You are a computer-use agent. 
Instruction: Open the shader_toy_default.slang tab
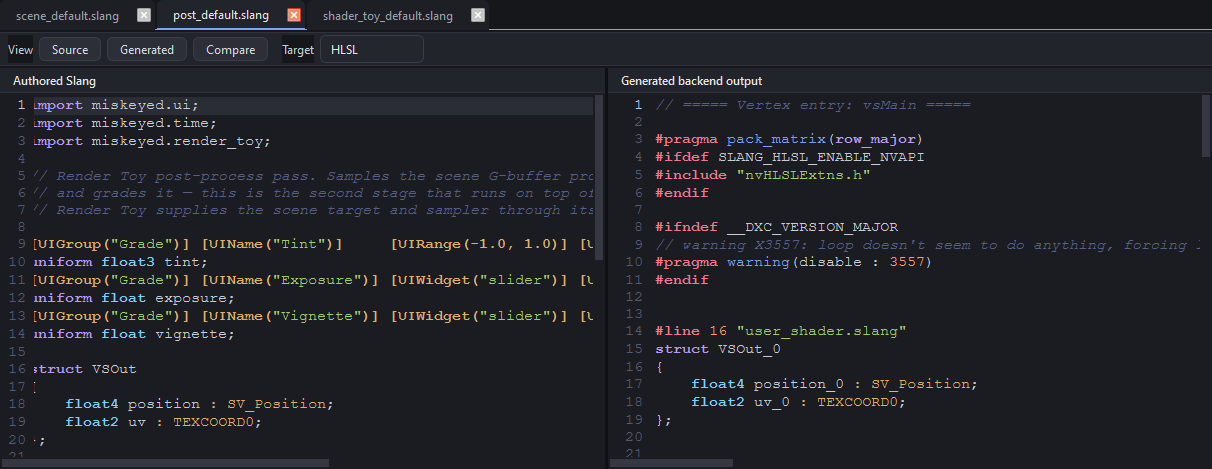(387, 16)
